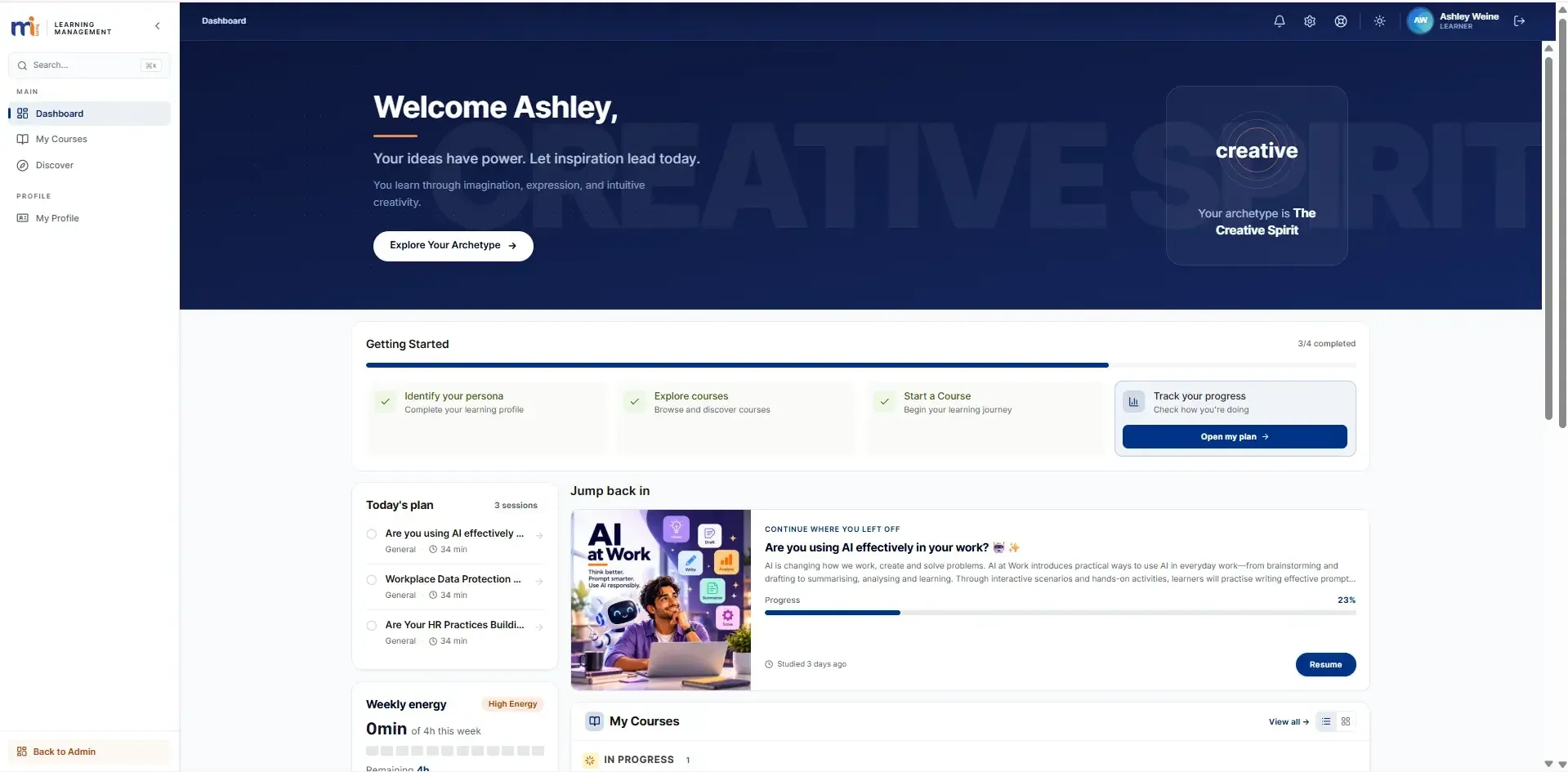Image resolution: width=1568 pixels, height=772 pixels.
Task: Open arrow next to Are you using AI effectively
Action: pos(539,536)
